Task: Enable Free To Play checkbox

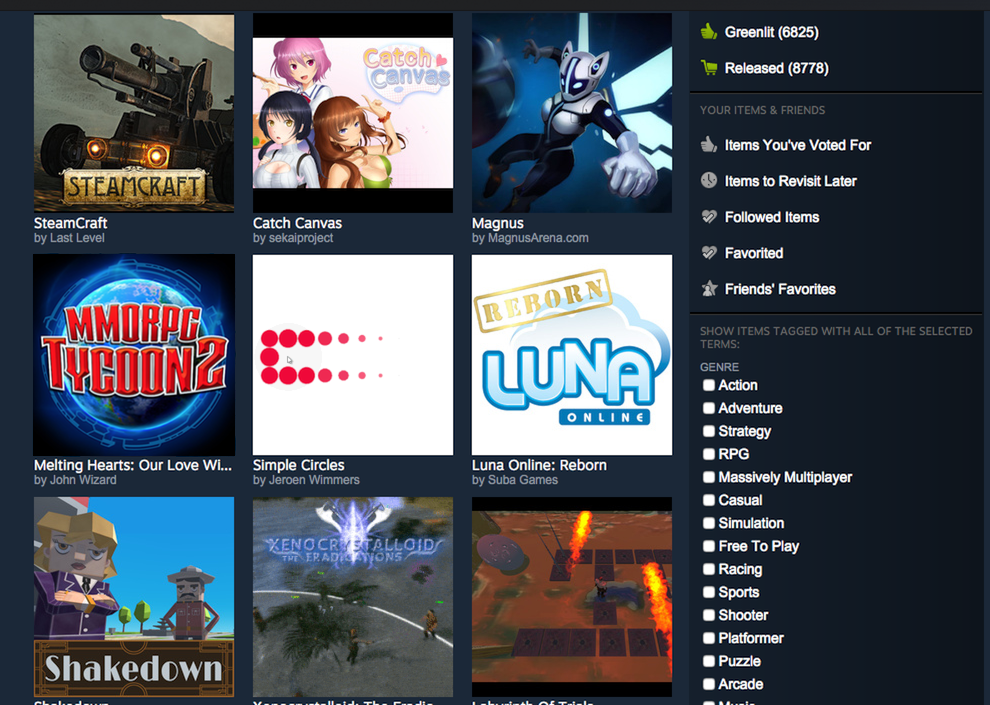Action: coord(709,546)
